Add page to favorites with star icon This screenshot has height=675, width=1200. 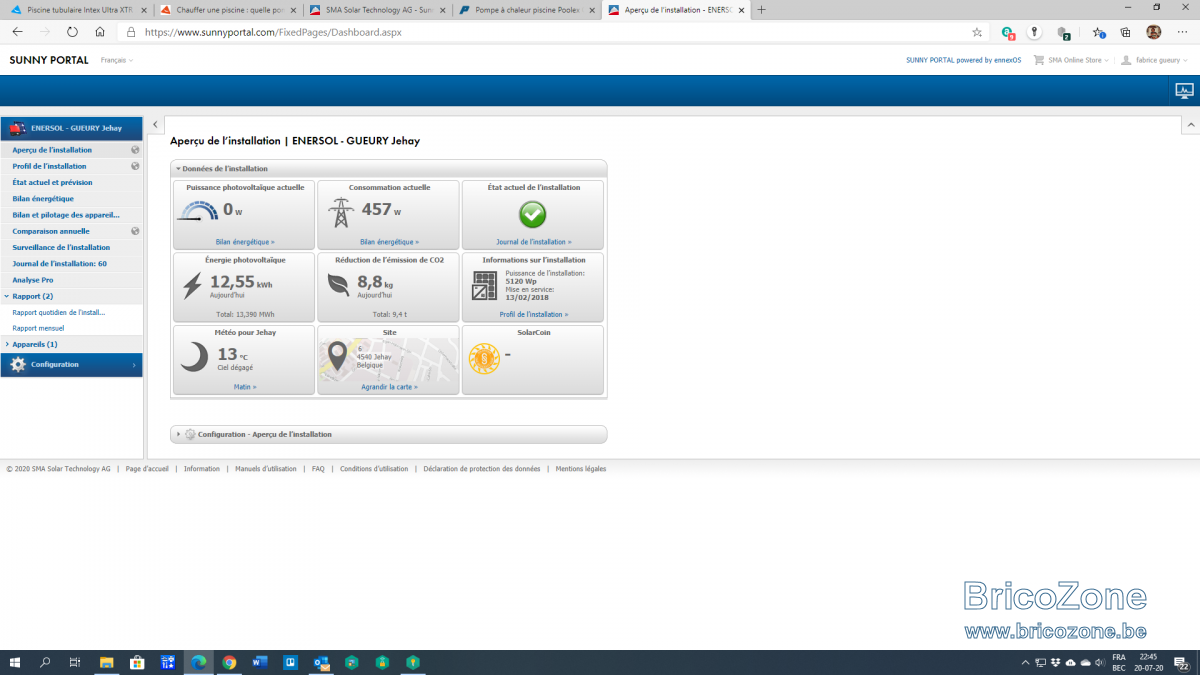click(977, 32)
